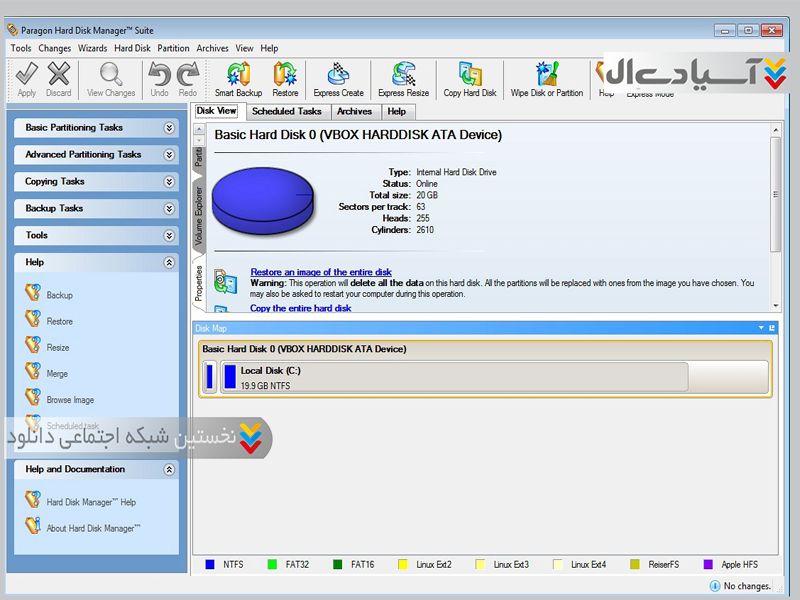Click the Discard toolbar icon
800x600 pixels.
(59, 77)
